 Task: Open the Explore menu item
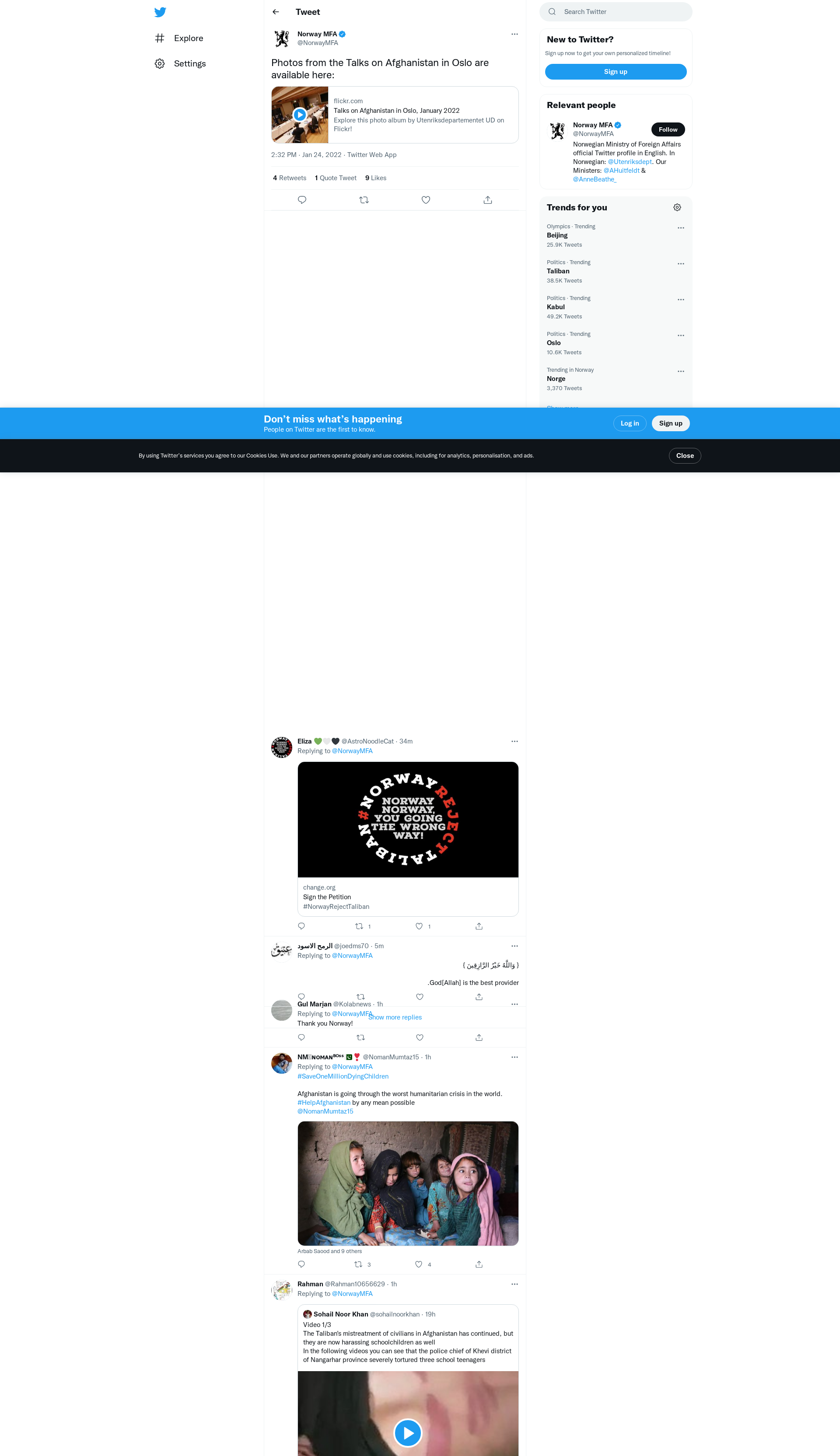[188, 38]
